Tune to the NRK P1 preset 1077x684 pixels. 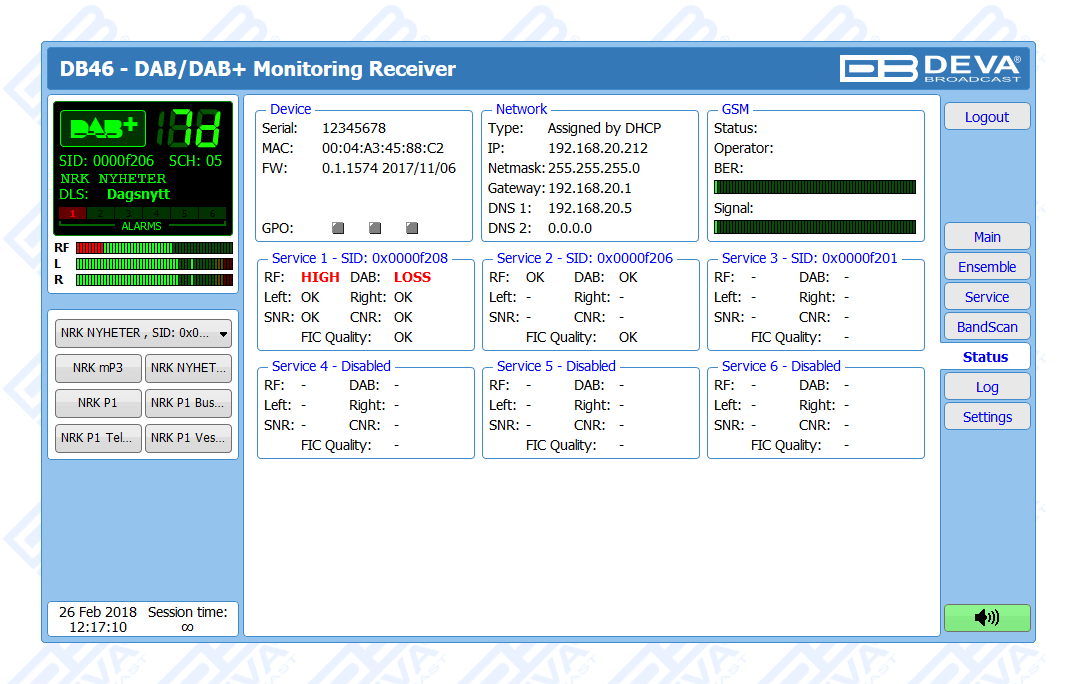pos(98,404)
